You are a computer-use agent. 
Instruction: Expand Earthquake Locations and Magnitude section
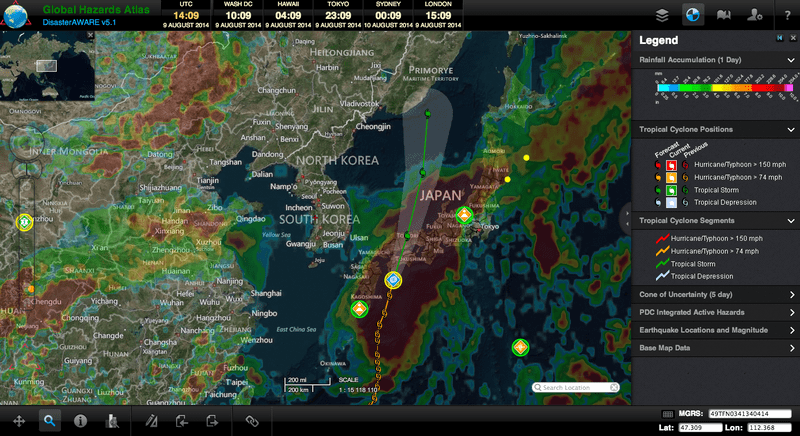[x=791, y=329]
